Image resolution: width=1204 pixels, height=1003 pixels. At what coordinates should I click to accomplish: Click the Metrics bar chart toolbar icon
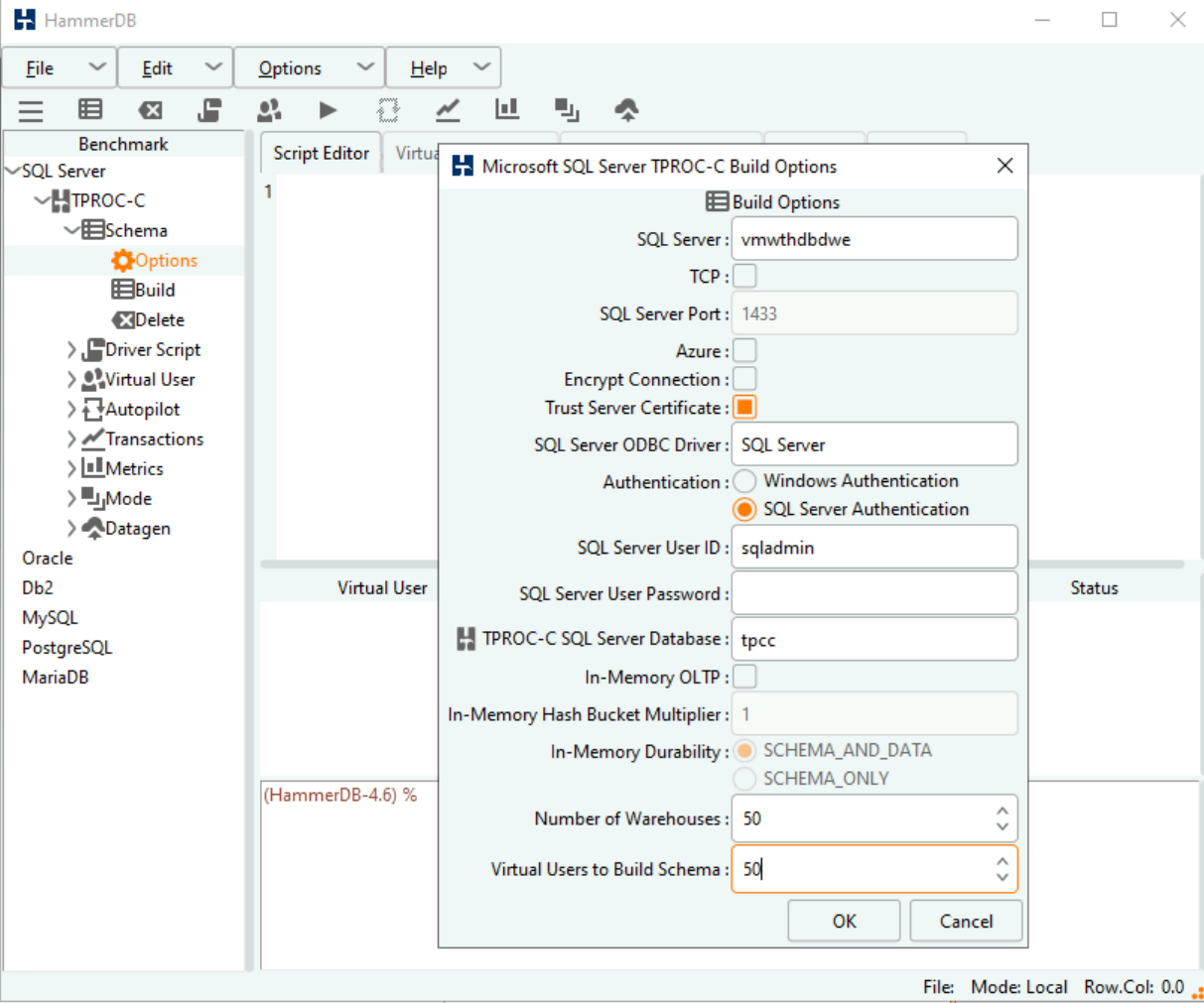(507, 110)
